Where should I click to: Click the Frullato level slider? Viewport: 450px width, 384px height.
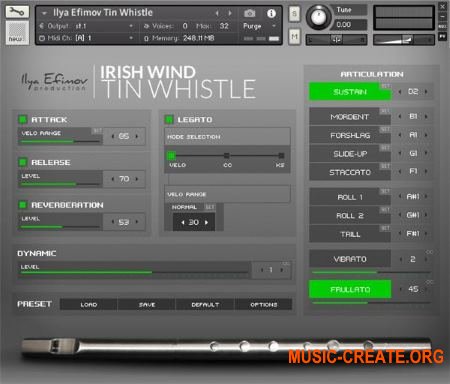point(371,303)
